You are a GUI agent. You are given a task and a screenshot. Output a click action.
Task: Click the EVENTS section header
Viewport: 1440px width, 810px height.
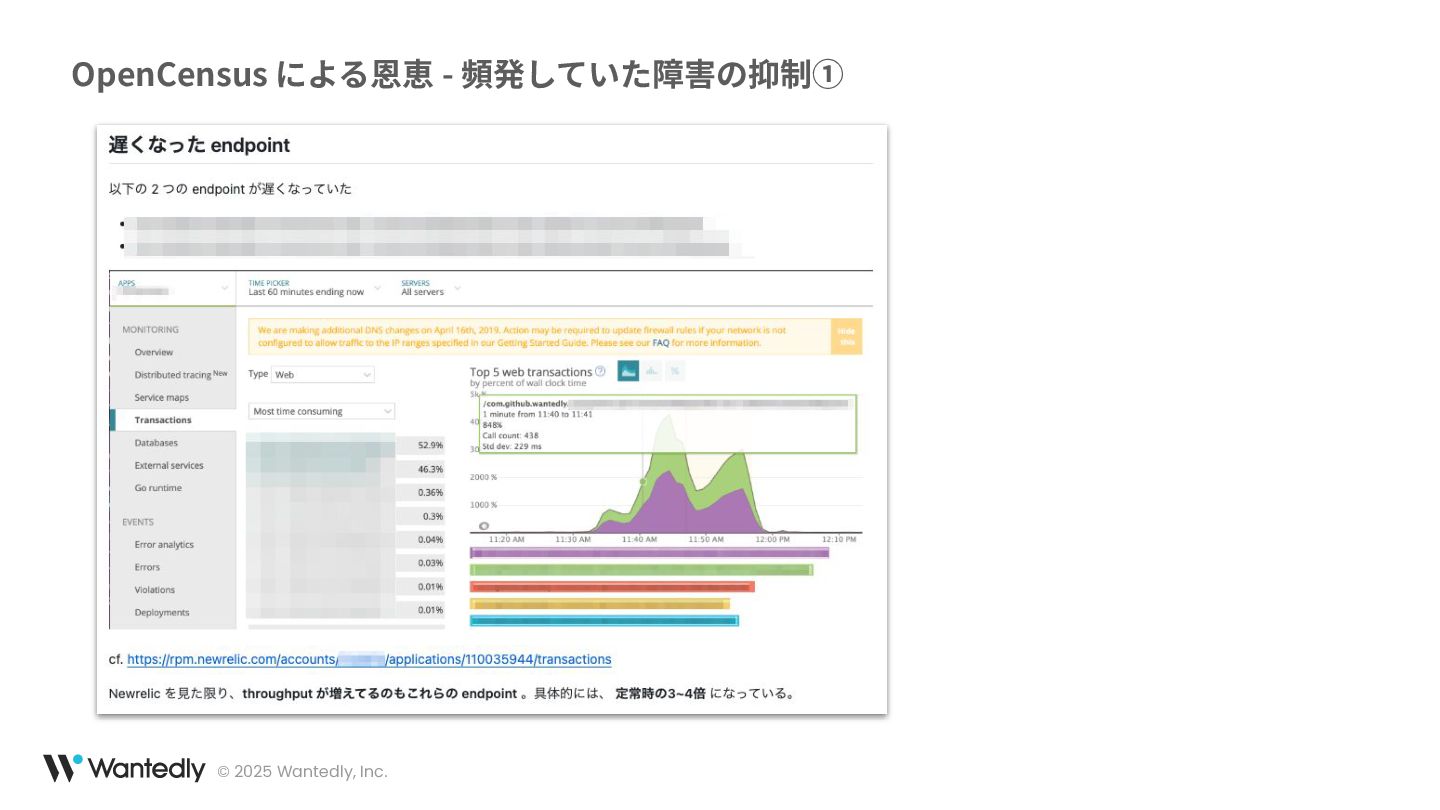[x=138, y=522]
